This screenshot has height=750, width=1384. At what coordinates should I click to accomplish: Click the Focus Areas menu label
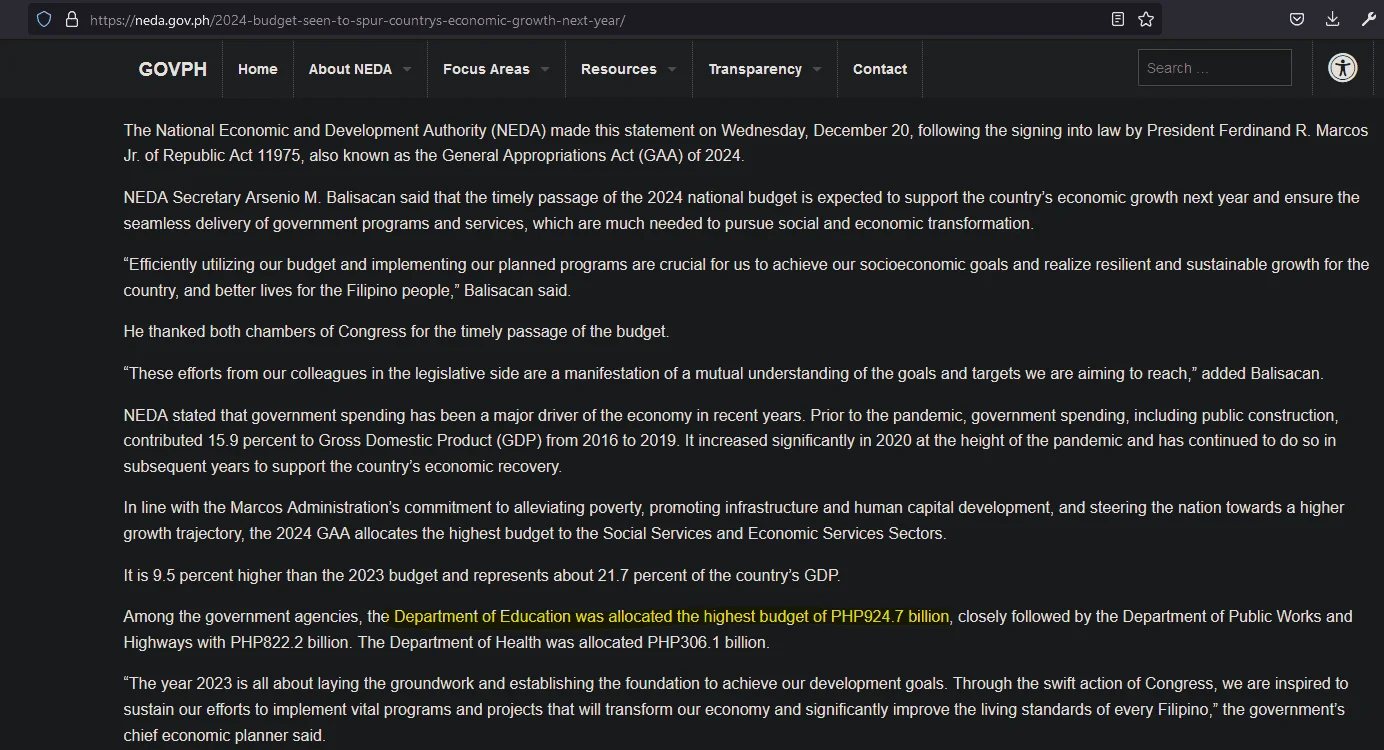(x=486, y=69)
